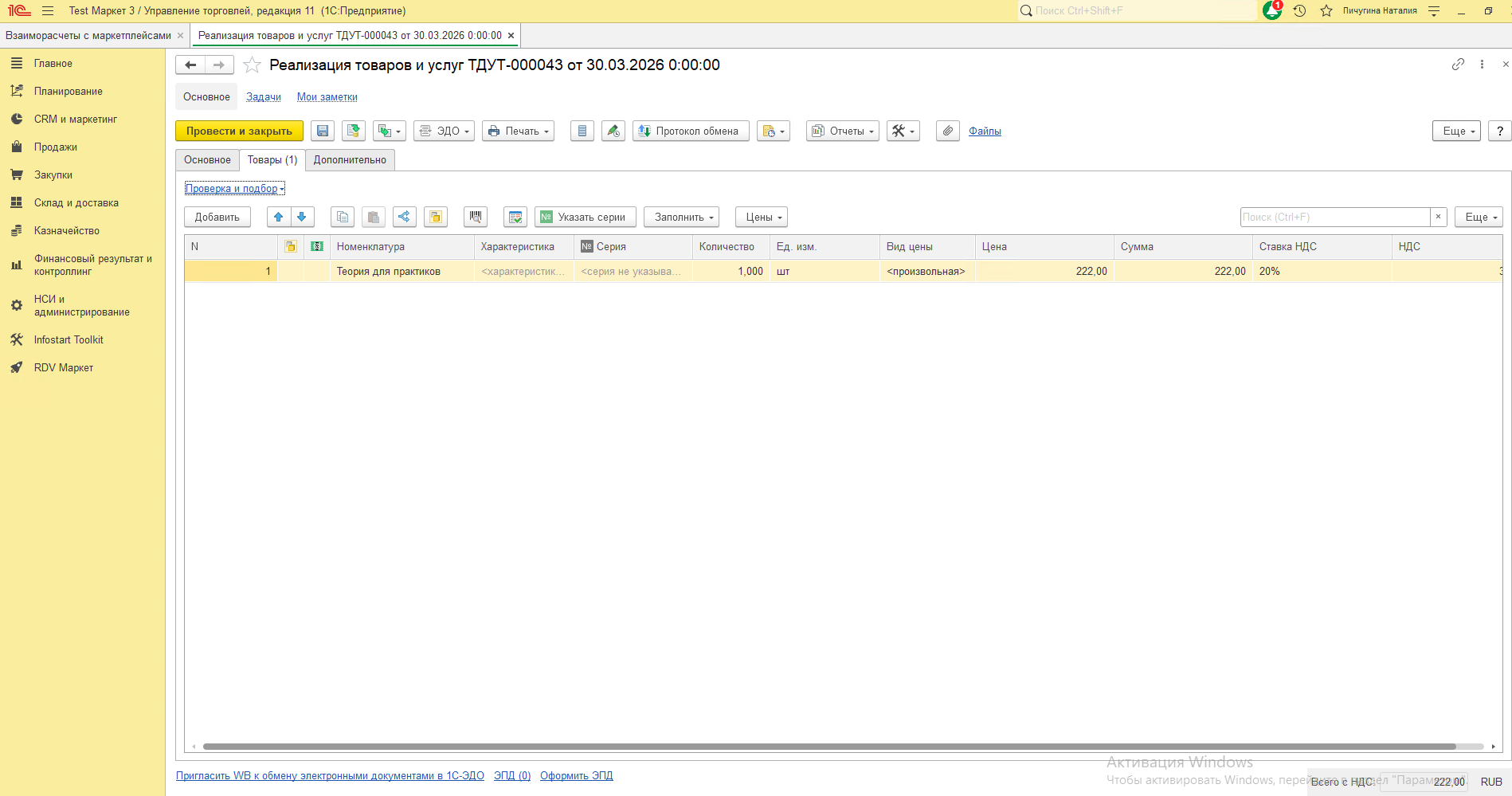Move row down with blue arrow

pyautogui.click(x=302, y=218)
